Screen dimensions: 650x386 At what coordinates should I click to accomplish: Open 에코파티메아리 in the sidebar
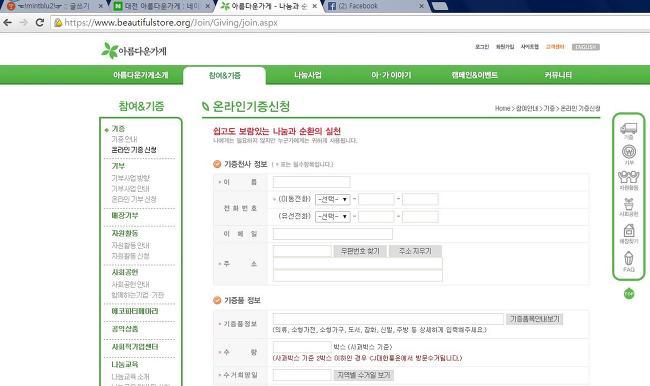(135, 311)
